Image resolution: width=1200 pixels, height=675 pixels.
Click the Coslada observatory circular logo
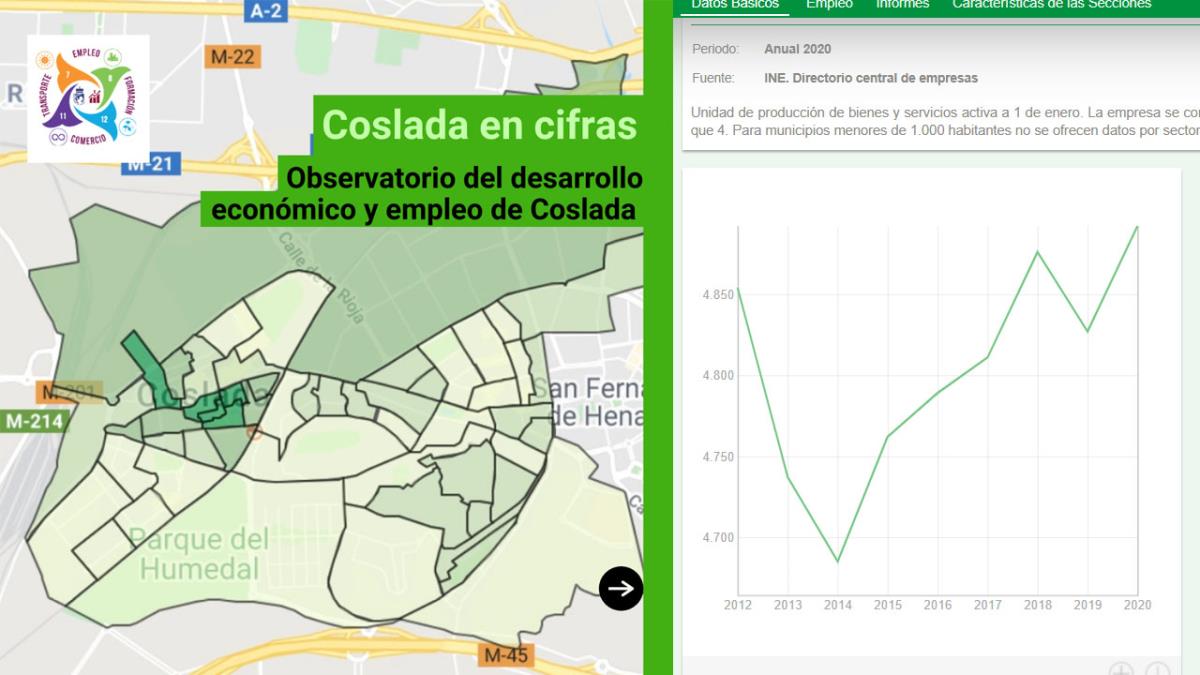pyautogui.click(x=86, y=95)
